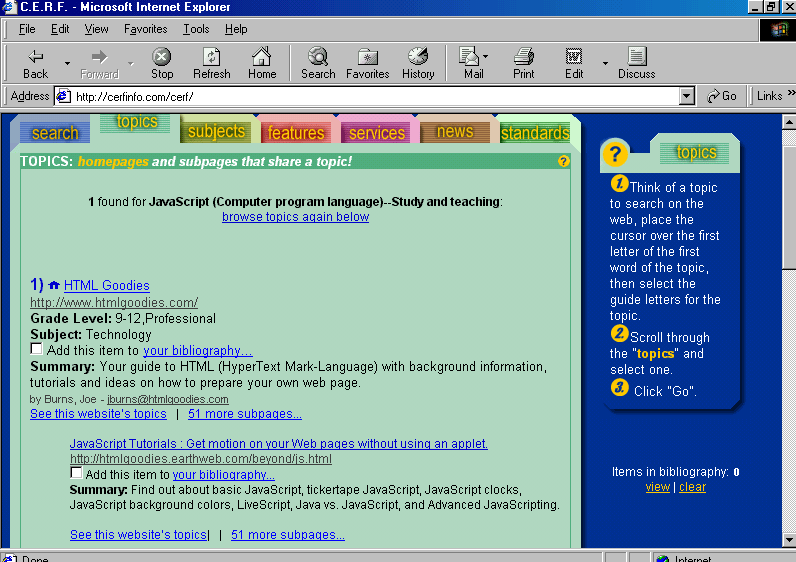This screenshot has width=796, height=562.
Task: Go to the Home page
Action: tap(262, 63)
